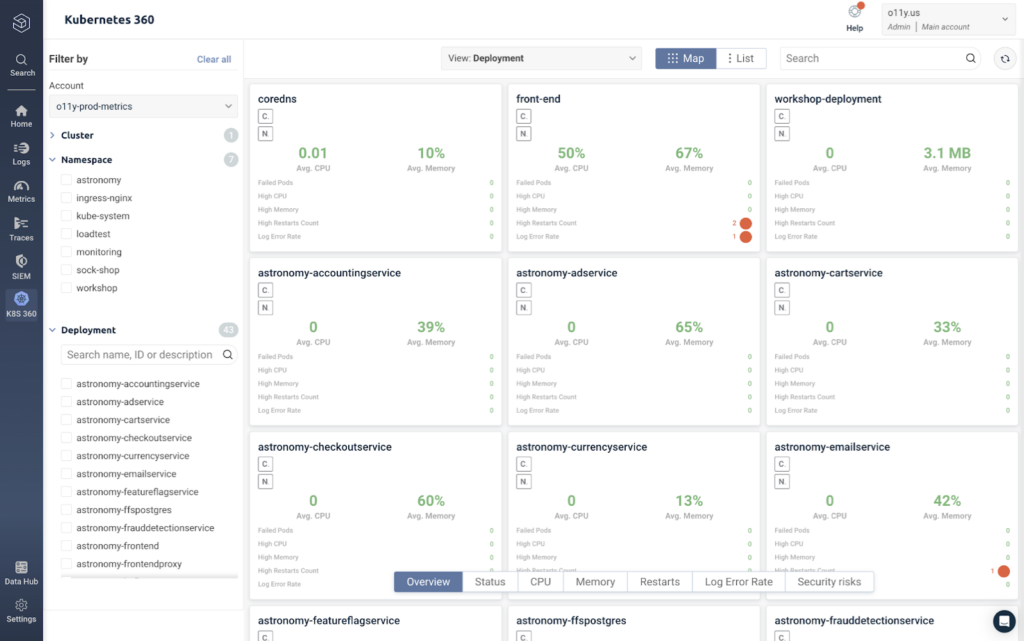This screenshot has width=1024, height=641.
Task: Click the magnifier in Deployment filter search
Action: click(227, 354)
